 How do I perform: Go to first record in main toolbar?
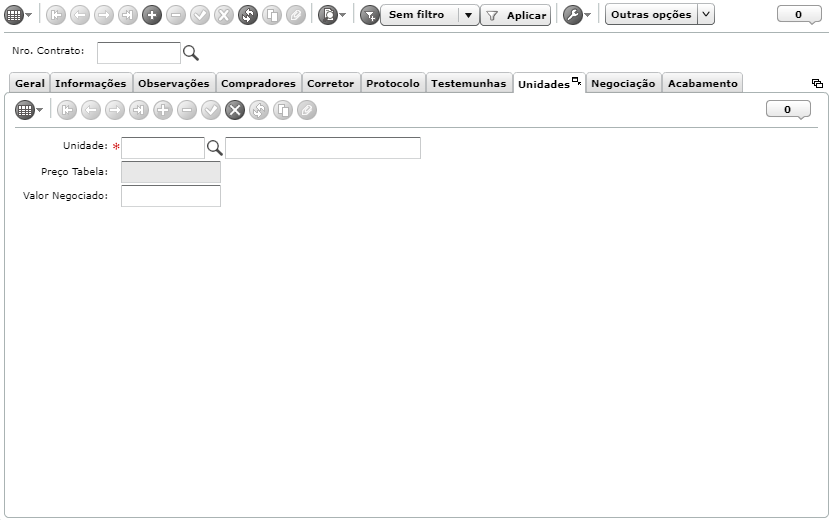pos(56,15)
